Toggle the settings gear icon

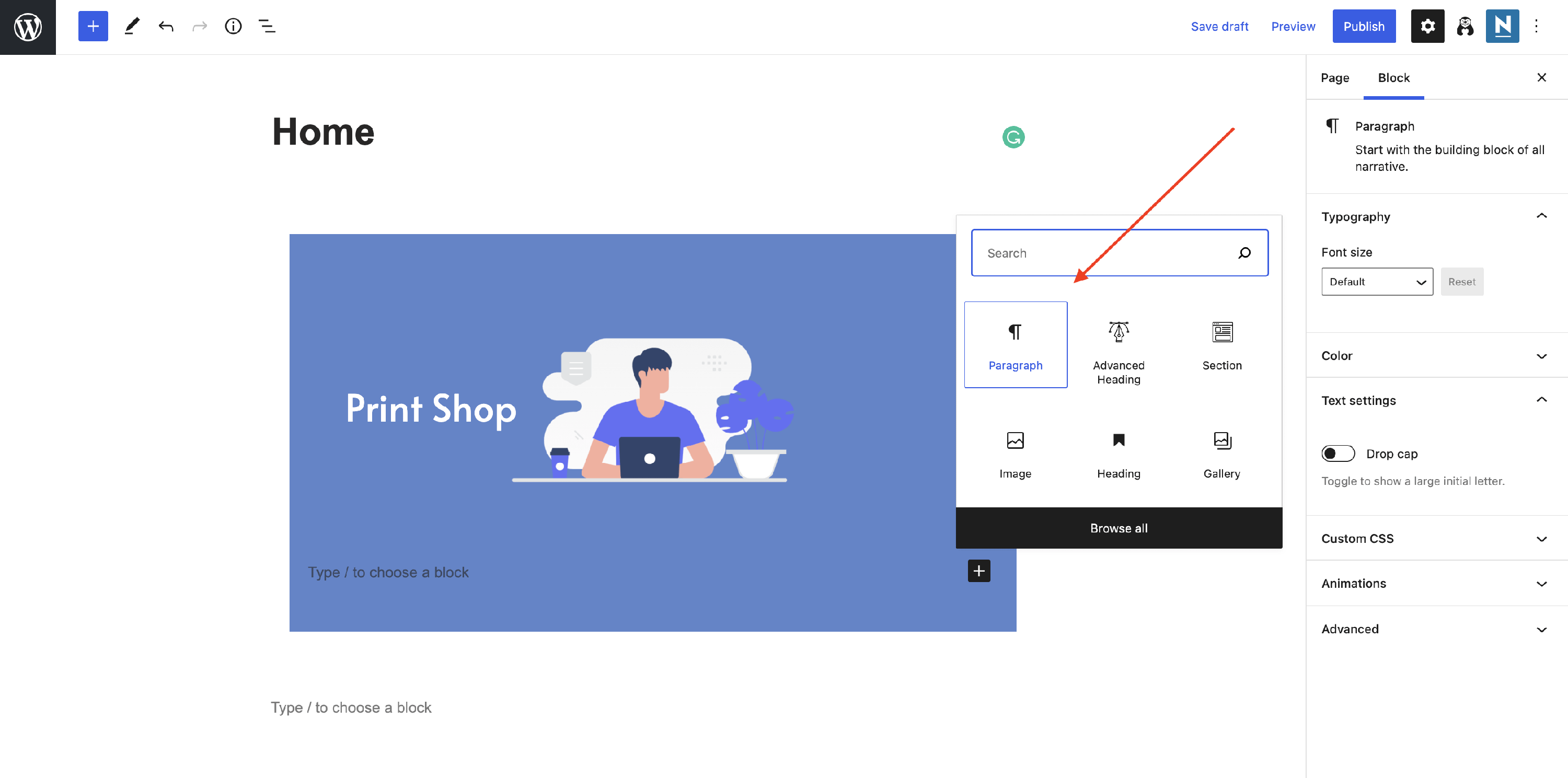tap(1427, 26)
